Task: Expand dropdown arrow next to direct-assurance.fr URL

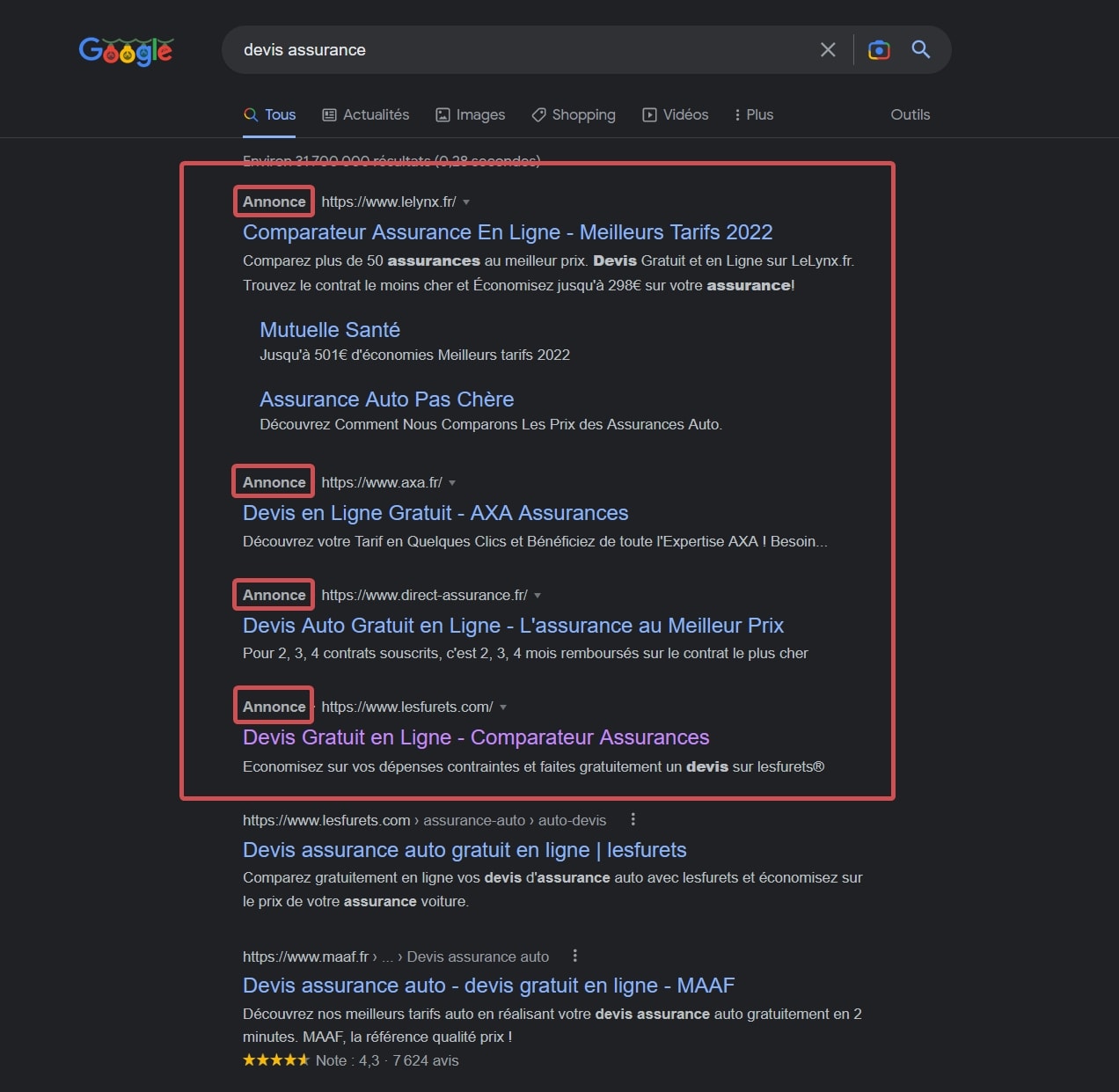Action: pos(538,596)
